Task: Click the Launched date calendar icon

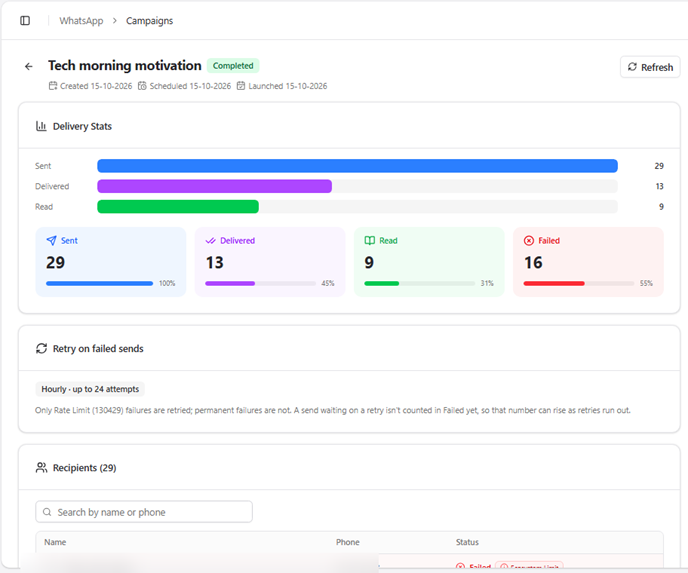Action: pyautogui.click(x=241, y=86)
